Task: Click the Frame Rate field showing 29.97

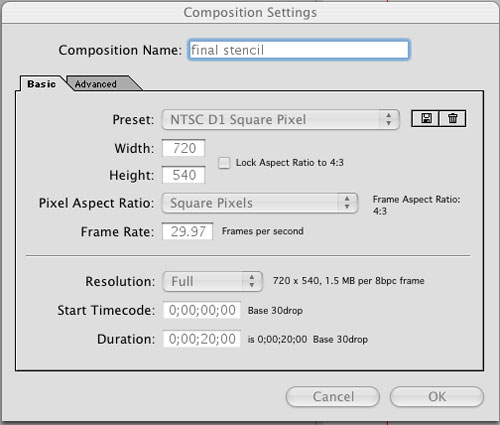Action: (188, 231)
